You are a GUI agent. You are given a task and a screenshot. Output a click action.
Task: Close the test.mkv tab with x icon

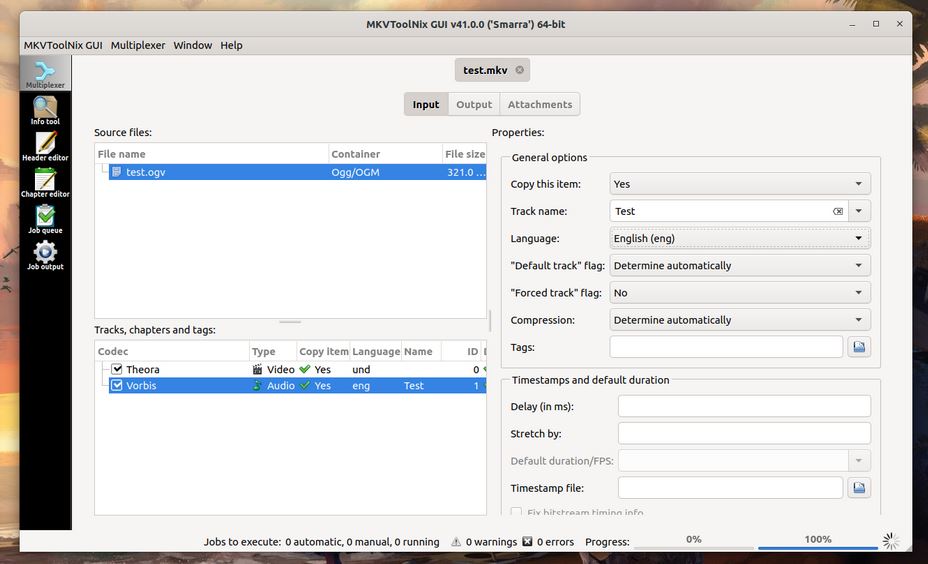520,70
